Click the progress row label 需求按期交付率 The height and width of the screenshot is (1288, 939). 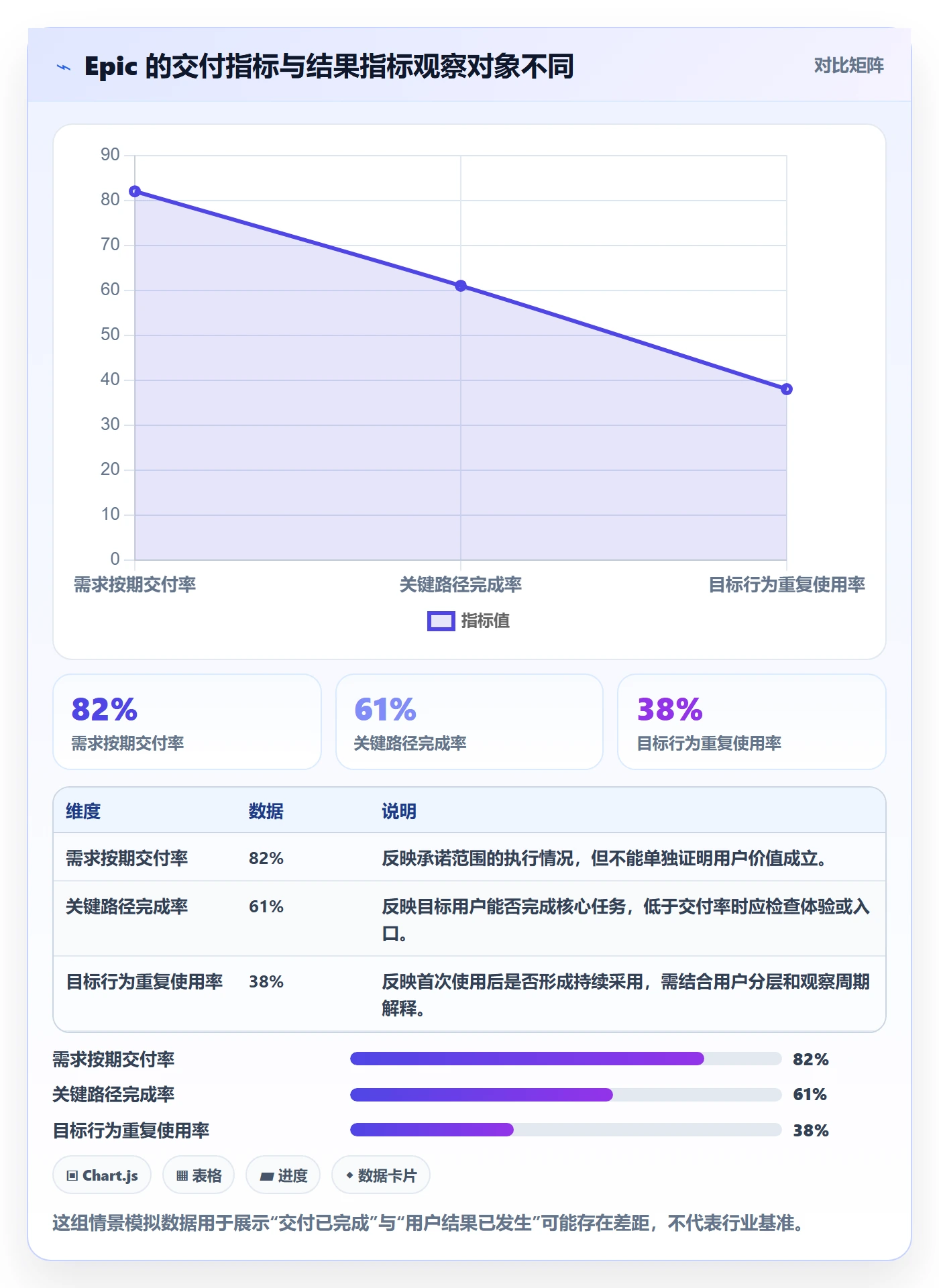114,1059
